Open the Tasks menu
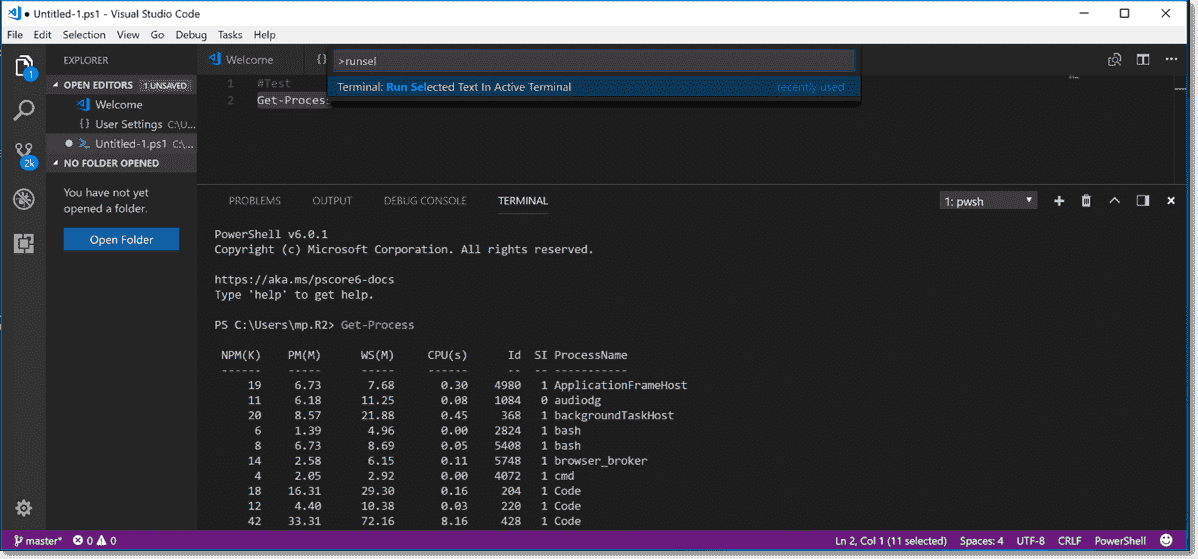This screenshot has height=559, width=1198. pos(230,35)
